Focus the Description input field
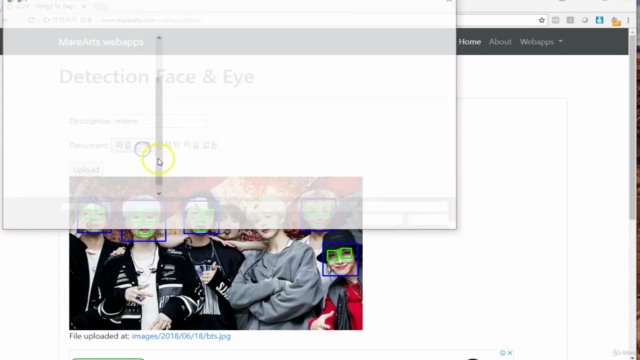640x360 pixels. pyautogui.click(x=160, y=121)
